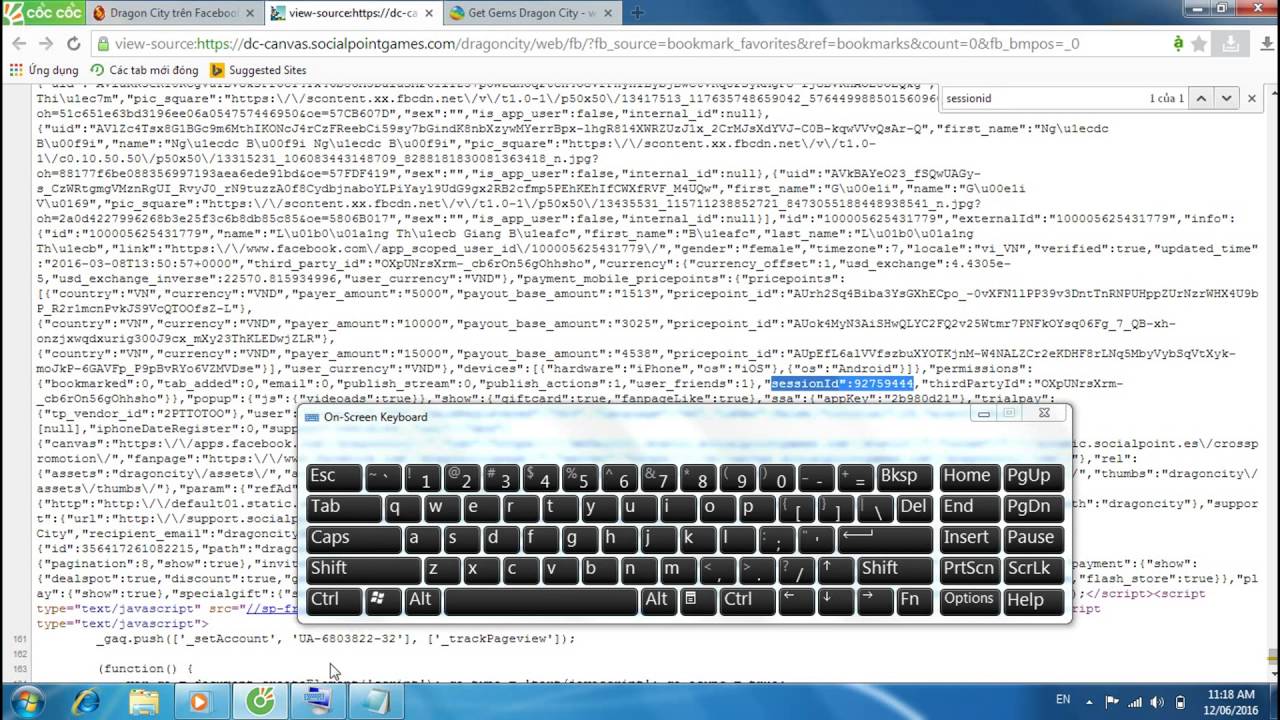1280x720 pixels.
Task: Open the Các tab mới đóng bookmark
Action: [x=144, y=70]
